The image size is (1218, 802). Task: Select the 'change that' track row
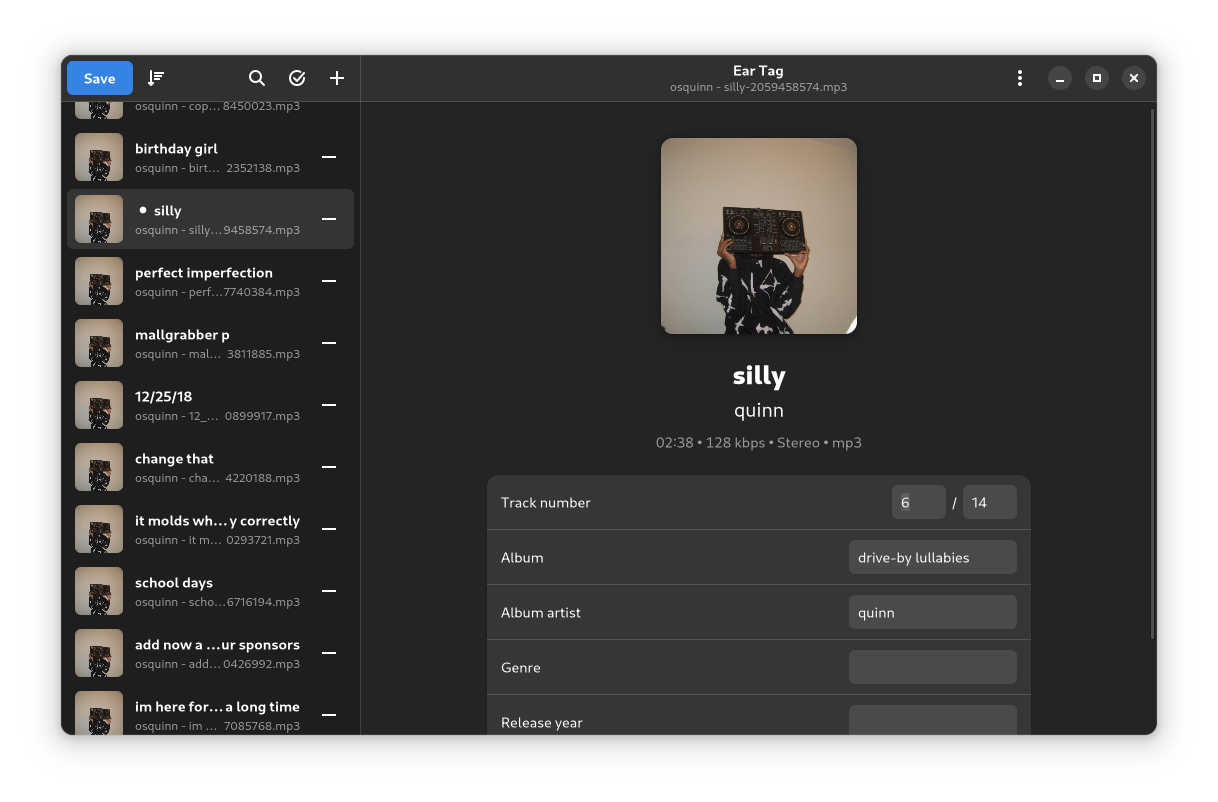coord(210,467)
